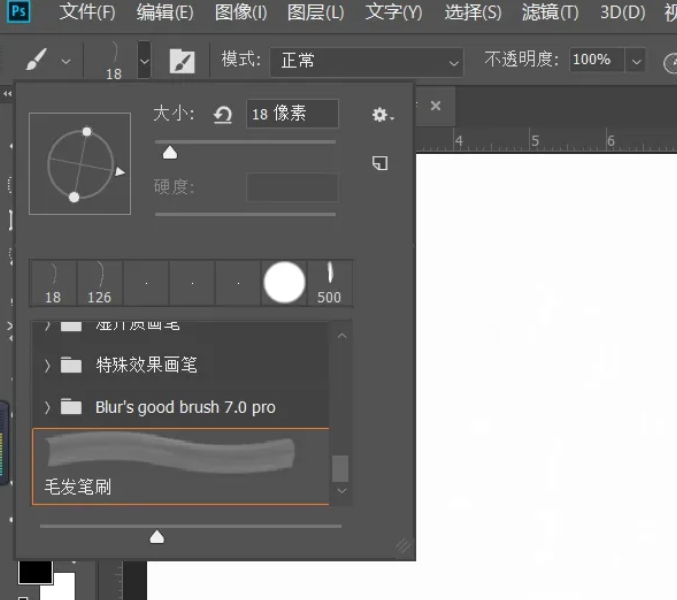Open the opacity 不透明度 dropdown arrow
Screen dimensions: 677x600
click(x=636, y=61)
